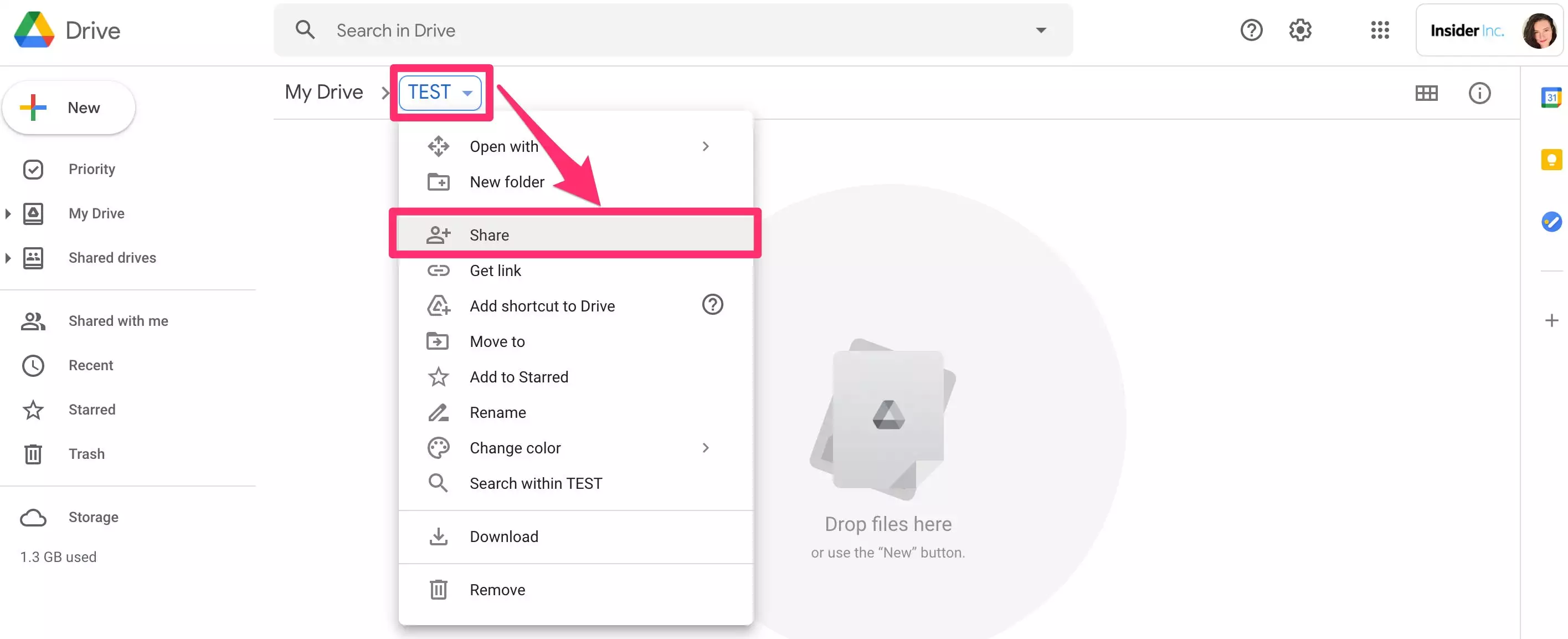Click the add-ons plus icon

point(1551,320)
